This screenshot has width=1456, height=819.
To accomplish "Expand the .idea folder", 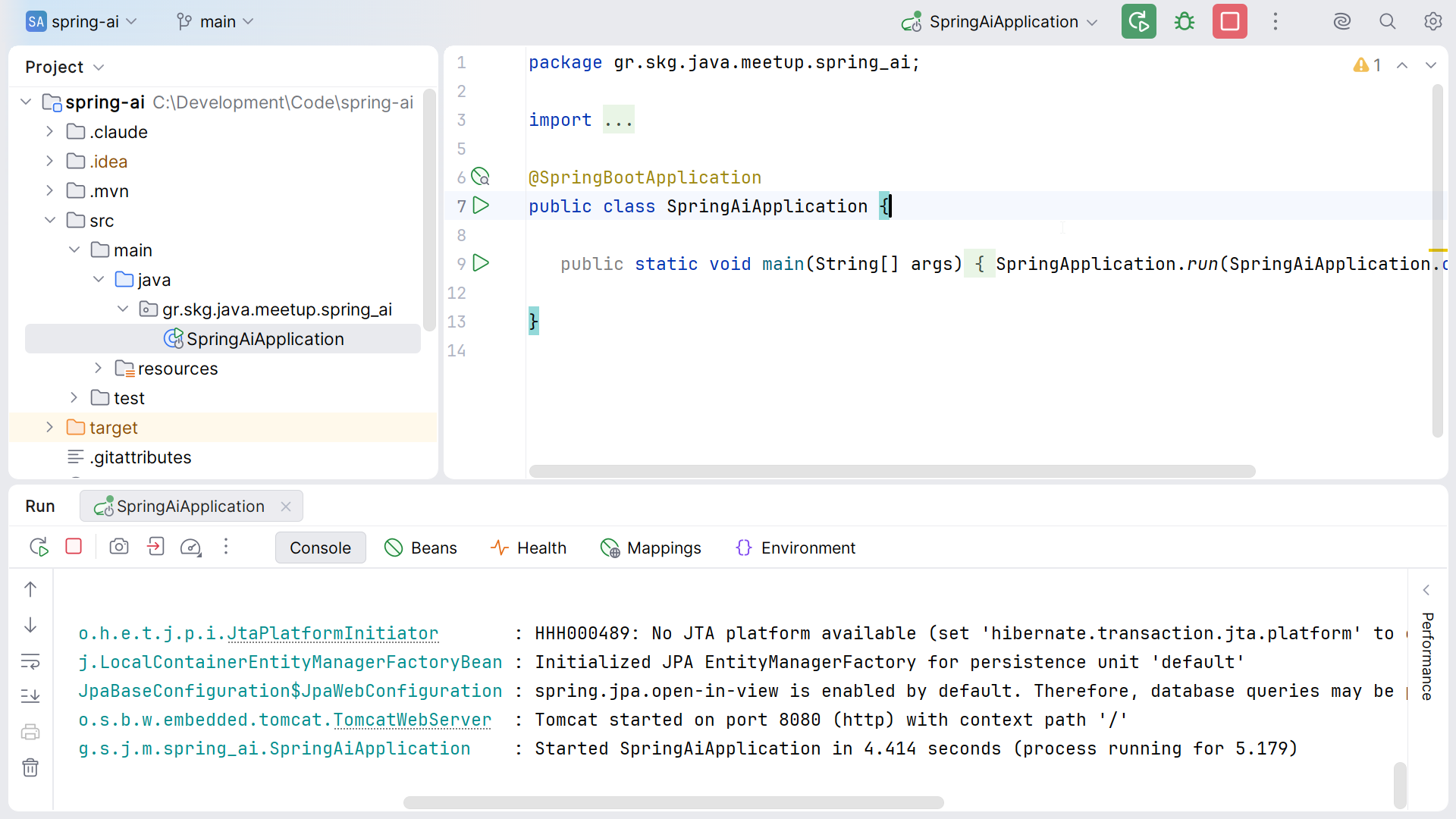I will pos(49,161).
